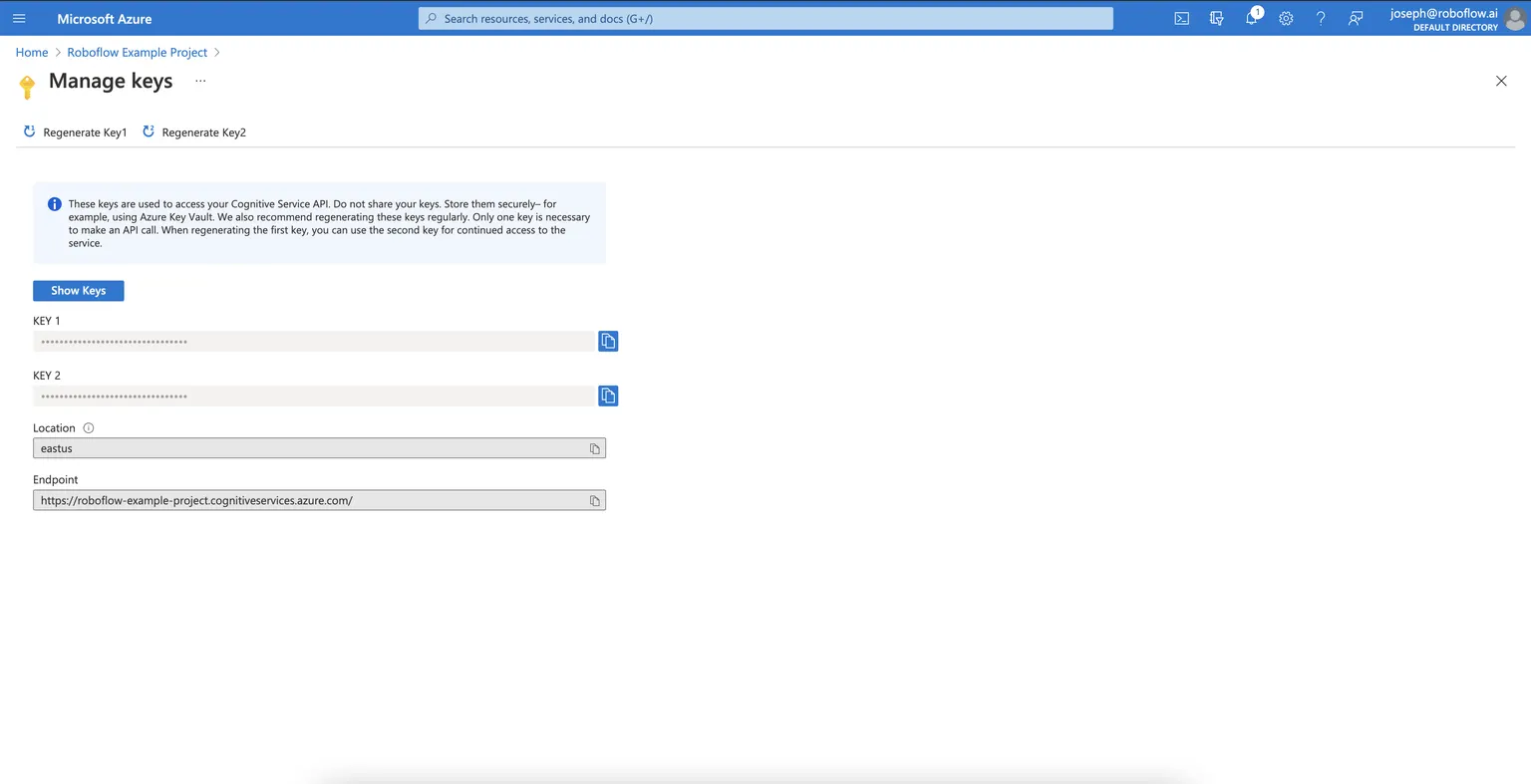Click the Location info icon
This screenshot has width=1531, height=784.
(89, 428)
